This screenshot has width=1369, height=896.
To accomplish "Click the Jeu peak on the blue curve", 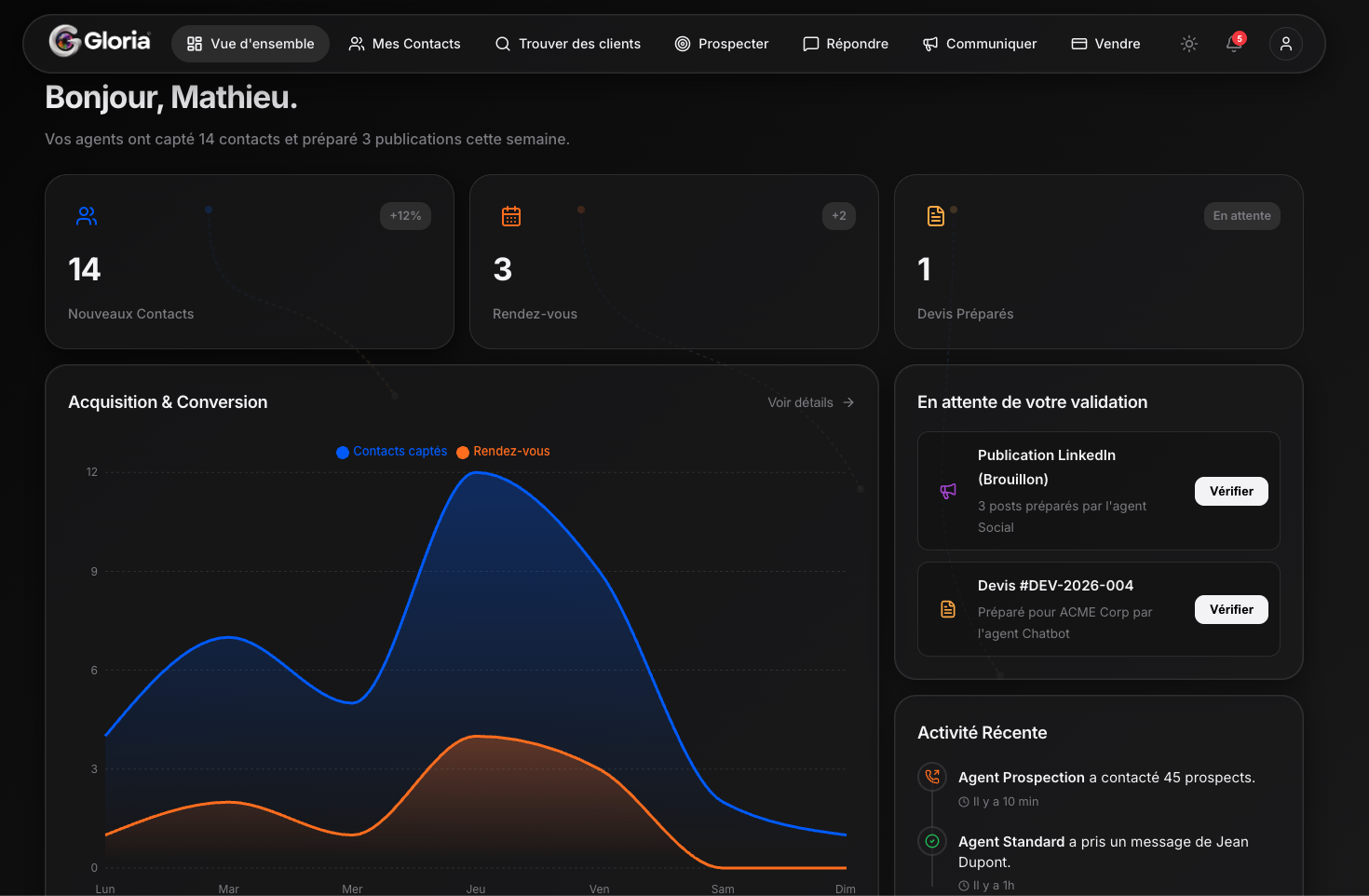I will 477,473.
